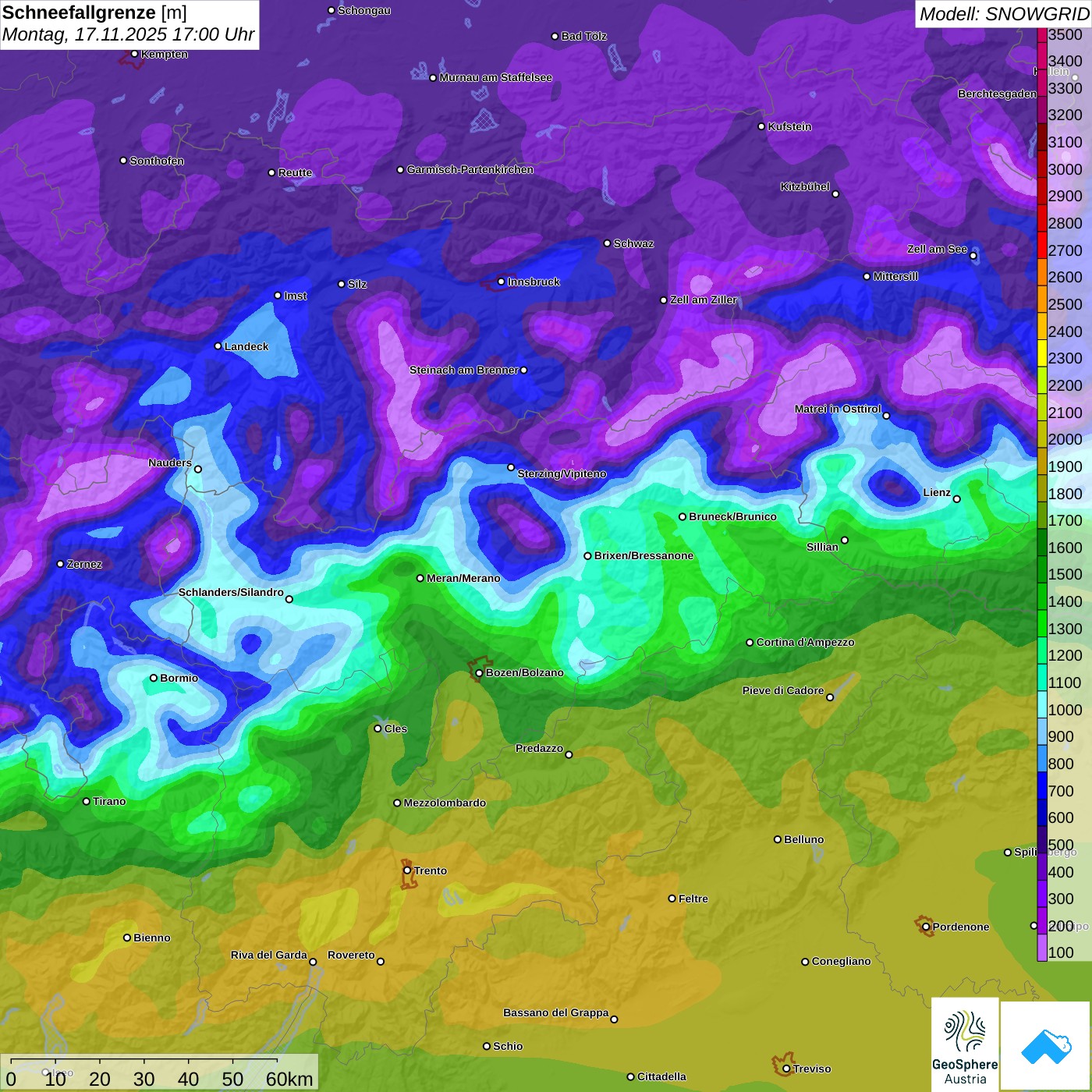Click the purple 300 legend color
The width and height of the screenshot is (1092, 1092).
1041,893
